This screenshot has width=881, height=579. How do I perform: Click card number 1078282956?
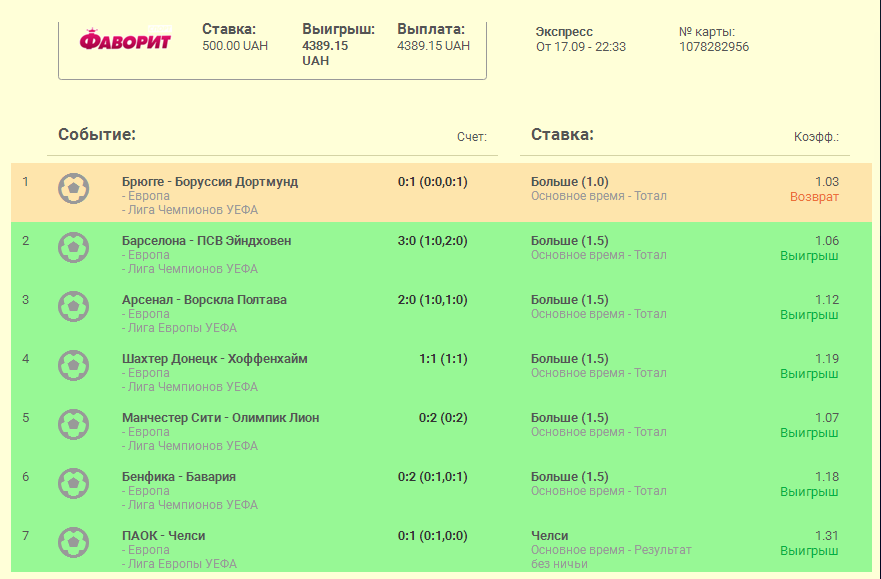click(714, 47)
